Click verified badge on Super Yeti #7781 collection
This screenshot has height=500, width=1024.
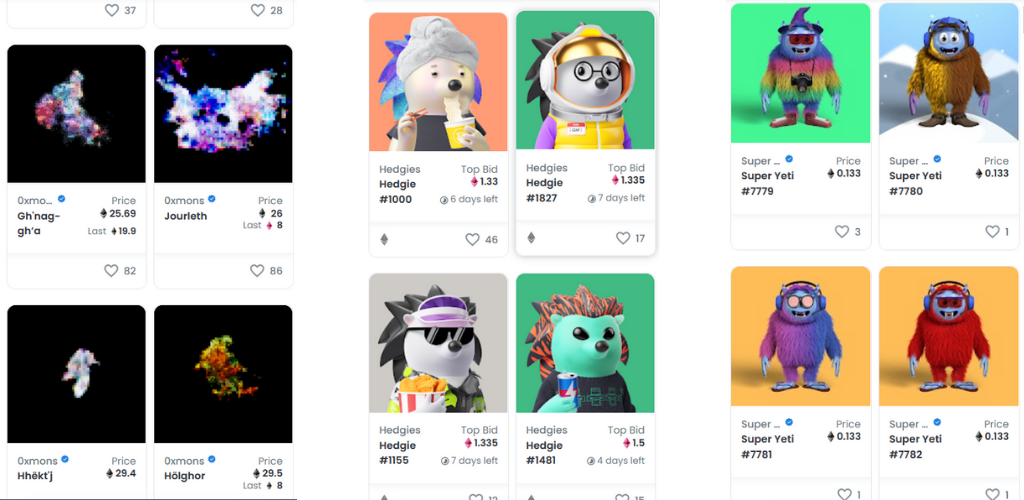[x=789, y=422]
